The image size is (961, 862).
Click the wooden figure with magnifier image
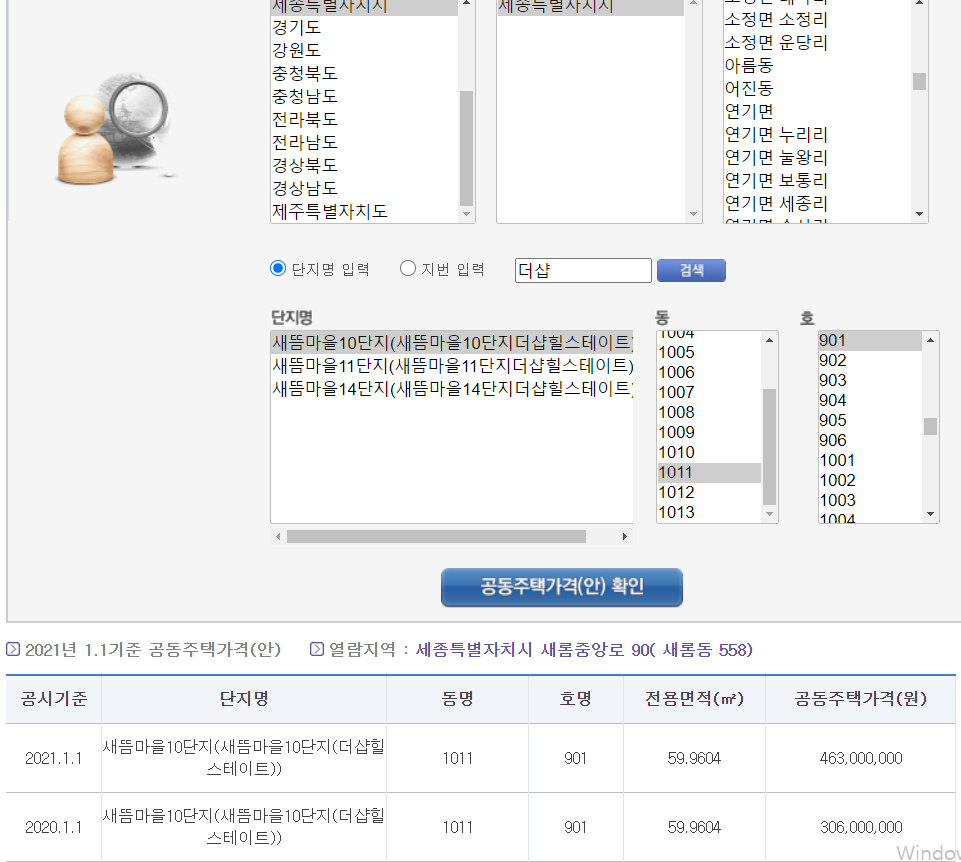click(115, 129)
